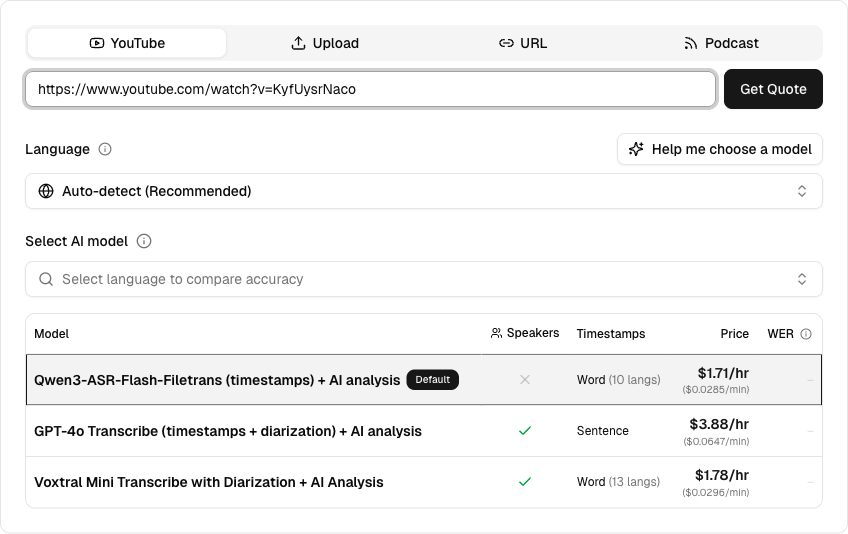Click Word (13 langs) timestamp cell
The height and width of the screenshot is (534, 848).
click(x=618, y=482)
